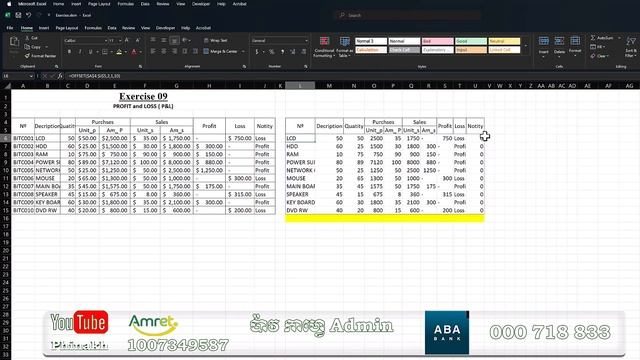Open Conditional Formatting
The image size is (640, 360).
(x=324, y=47)
